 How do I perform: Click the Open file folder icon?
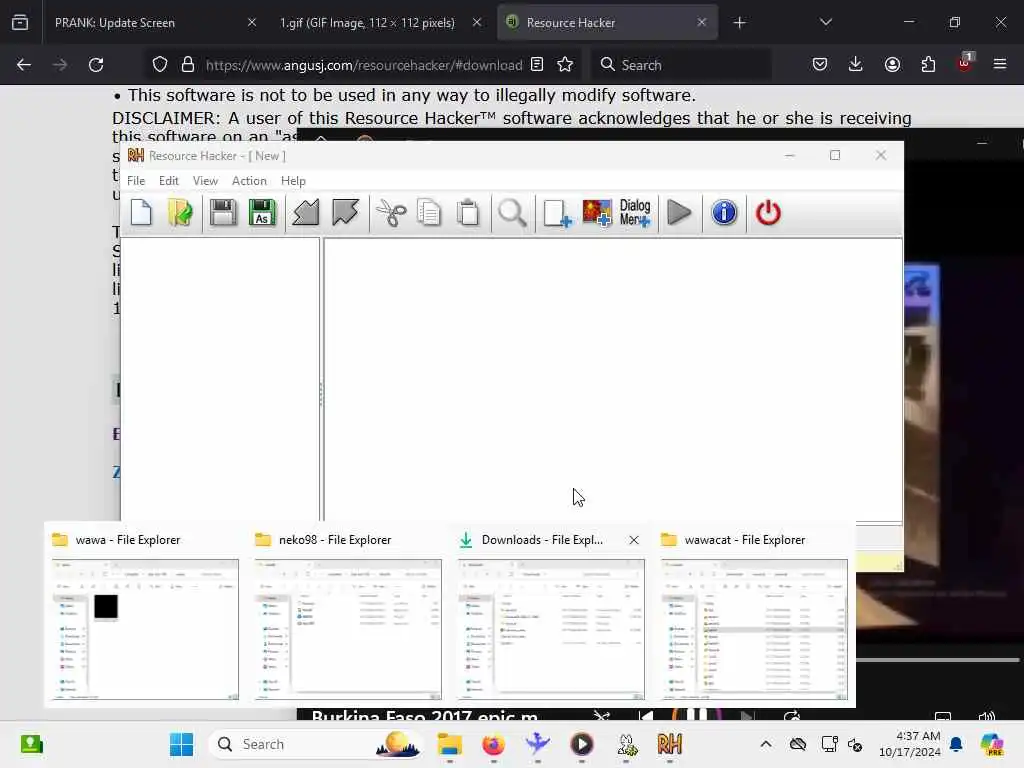pos(180,213)
